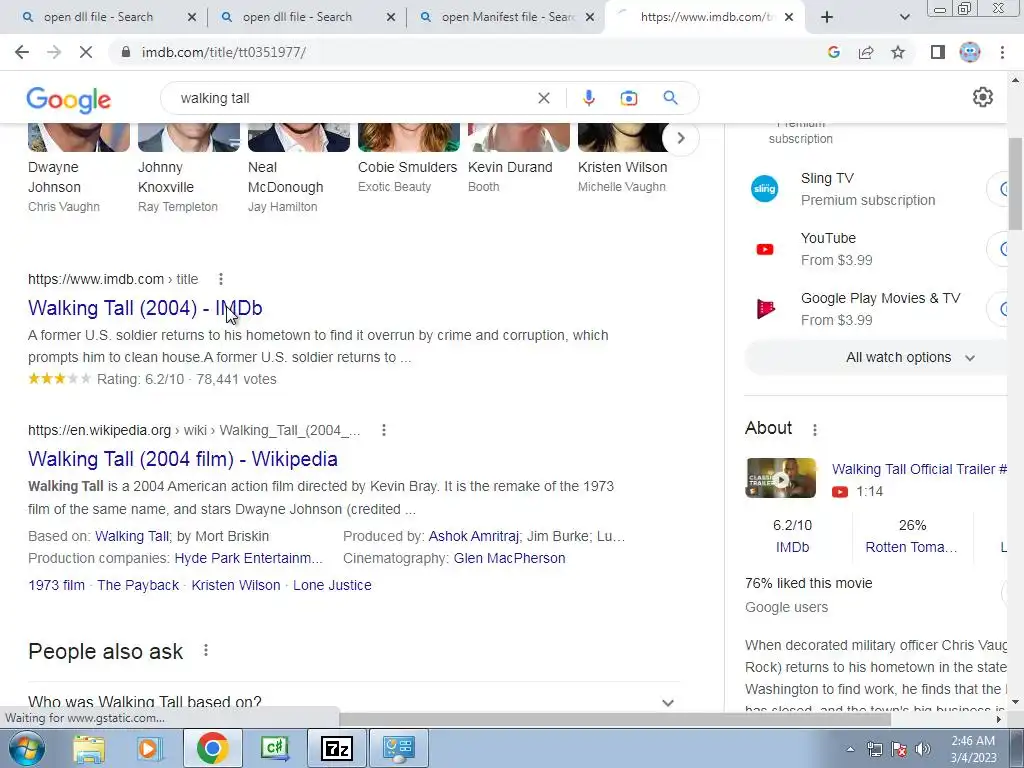Select the Cobie Smulders cast card
The width and height of the screenshot is (1024, 768).
pyautogui.click(x=409, y=159)
